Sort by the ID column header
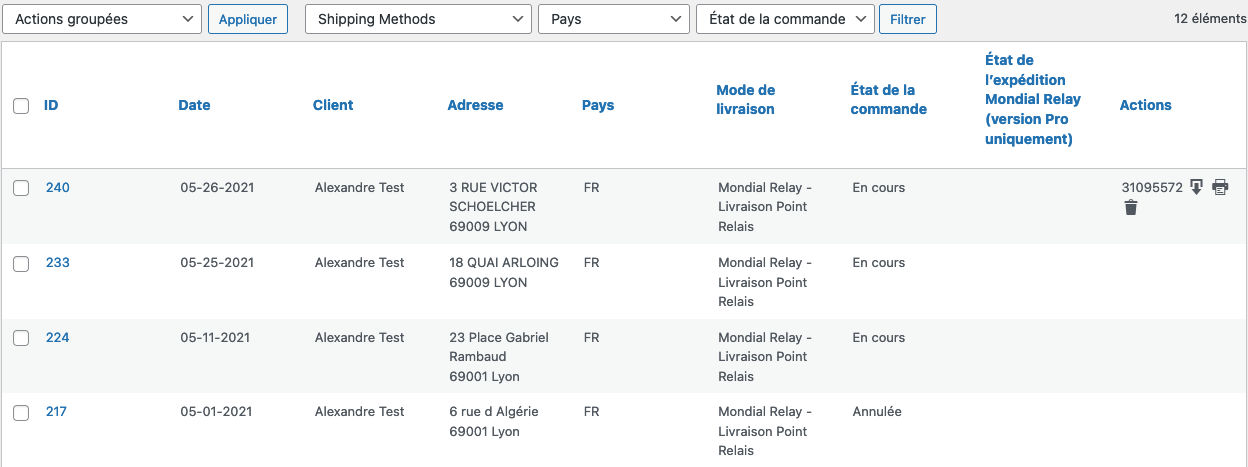1248x467 pixels. pos(51,105)
